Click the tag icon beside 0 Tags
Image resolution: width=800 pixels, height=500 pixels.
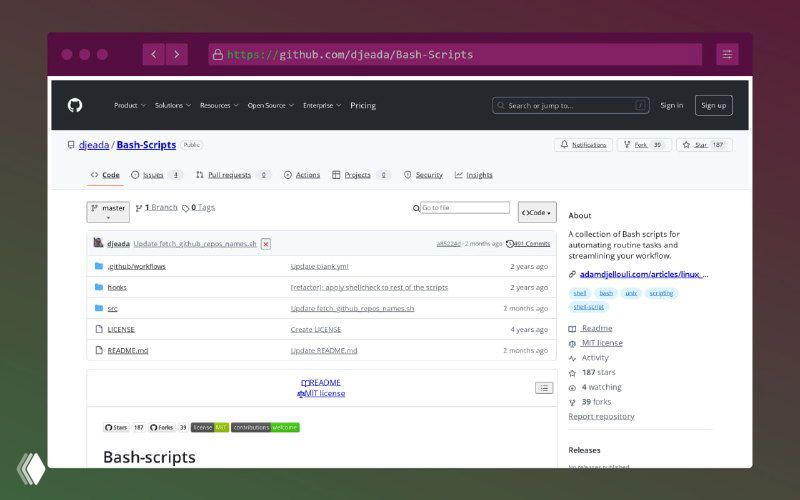[186, 208]
